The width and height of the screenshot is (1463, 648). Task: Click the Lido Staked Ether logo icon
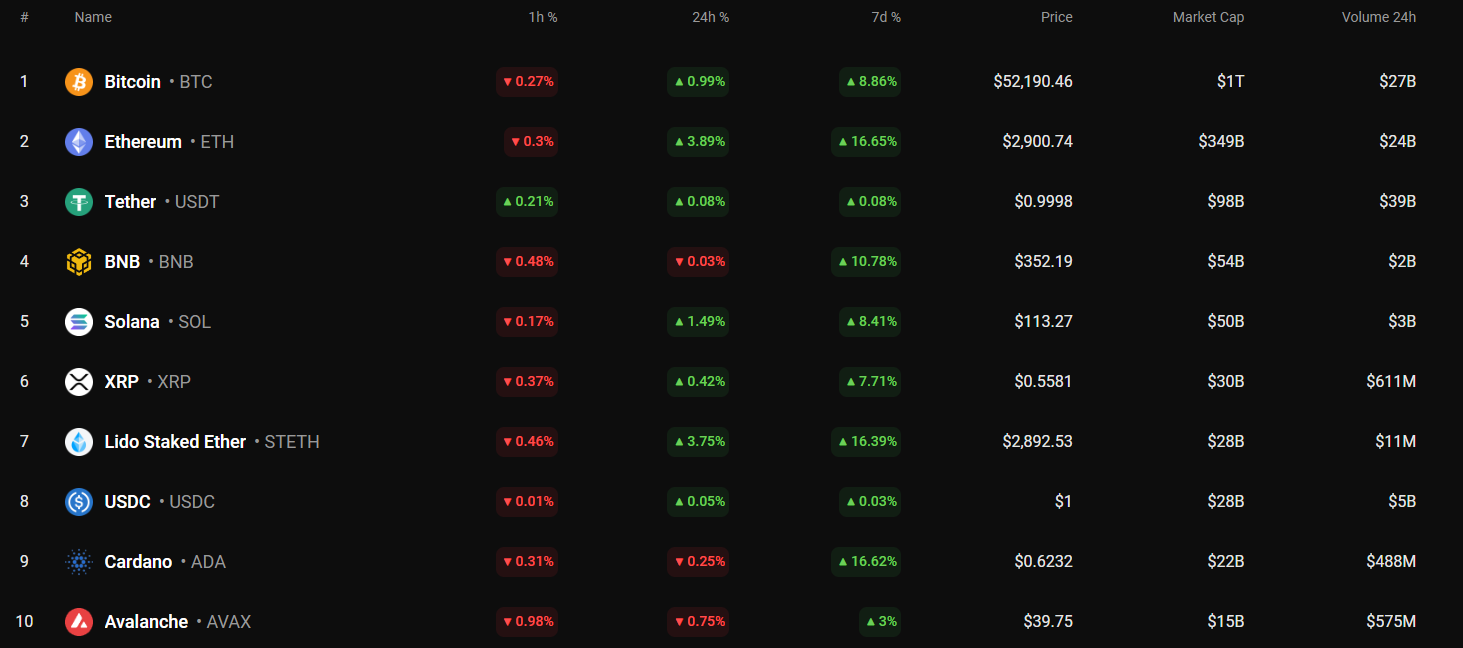coord(79,442)
